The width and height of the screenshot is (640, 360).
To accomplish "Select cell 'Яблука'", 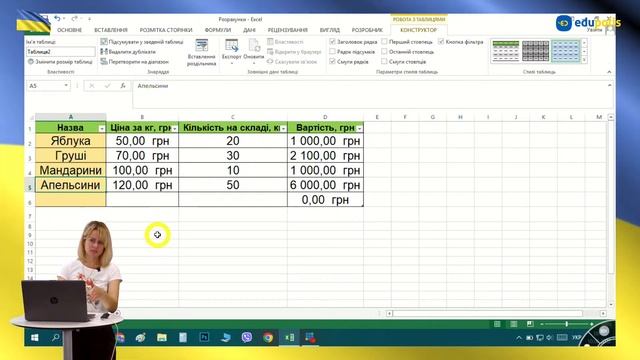I will click(71, 141).
